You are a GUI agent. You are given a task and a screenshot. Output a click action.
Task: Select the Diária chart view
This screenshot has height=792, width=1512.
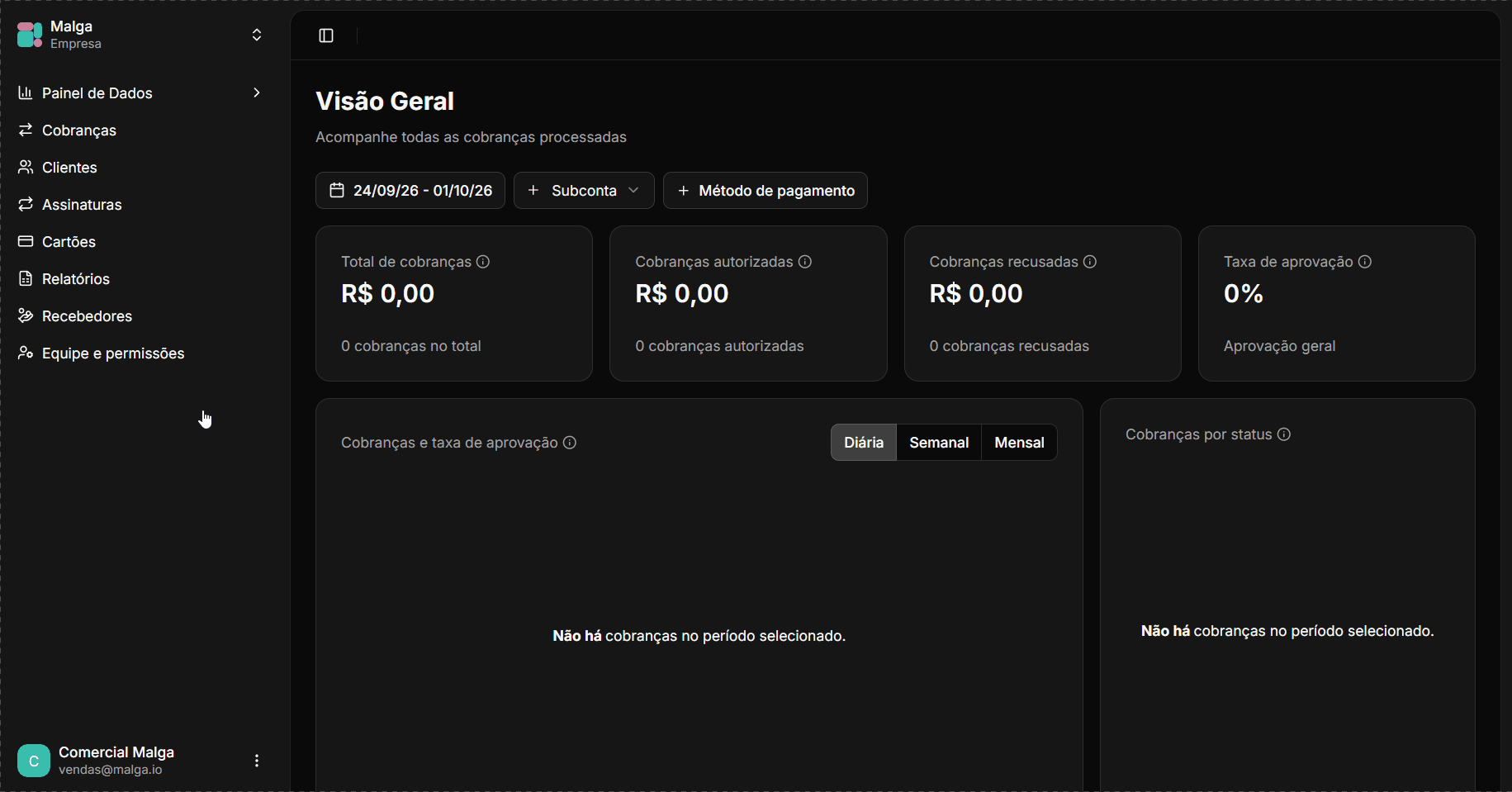[x=864, y=443]
